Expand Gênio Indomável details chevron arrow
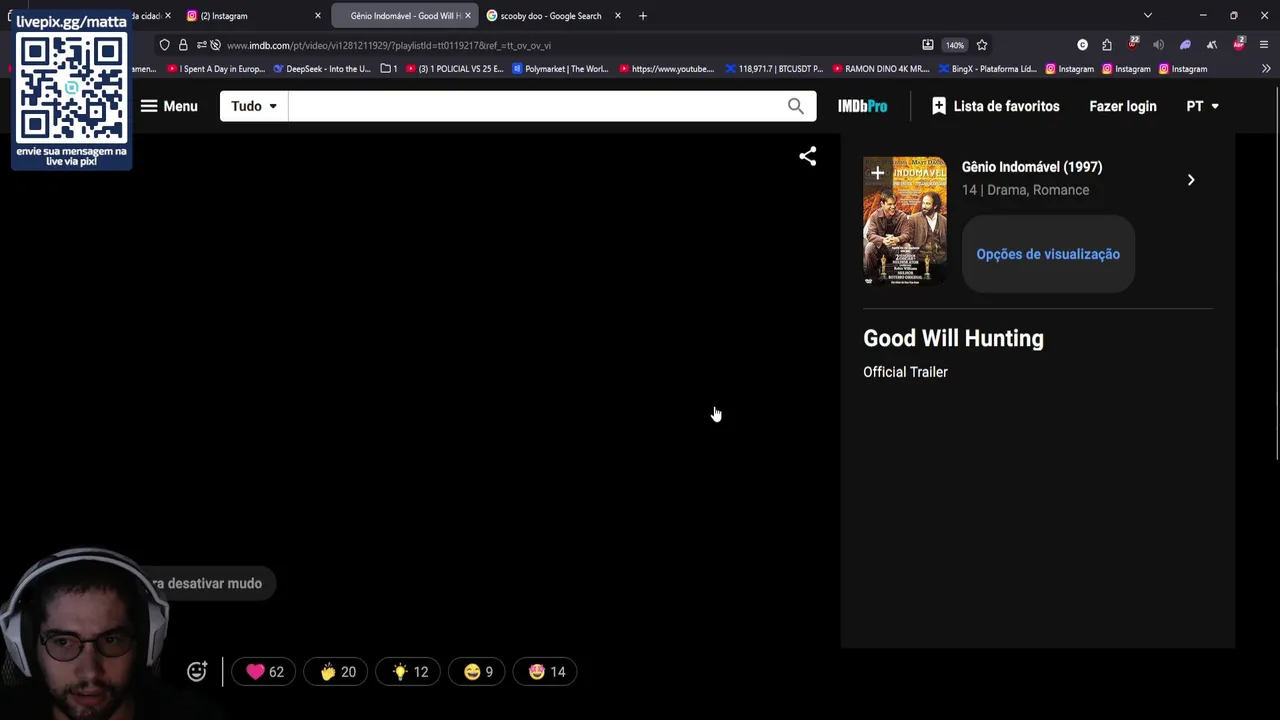 pos(1191,180)
